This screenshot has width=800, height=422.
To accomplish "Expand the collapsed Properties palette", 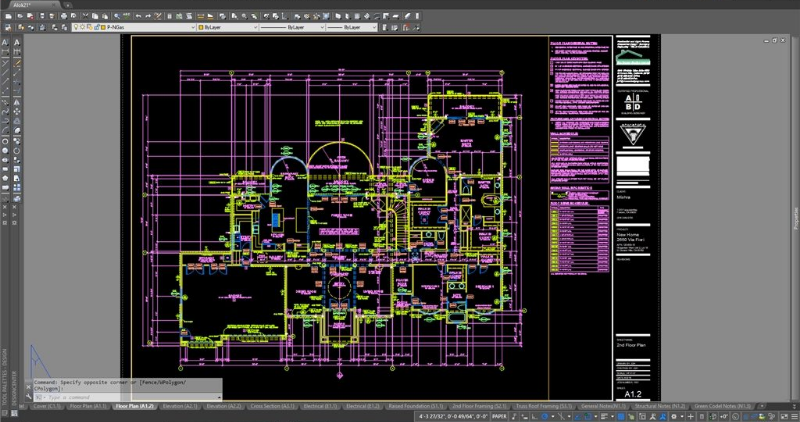I will [795, 218].
